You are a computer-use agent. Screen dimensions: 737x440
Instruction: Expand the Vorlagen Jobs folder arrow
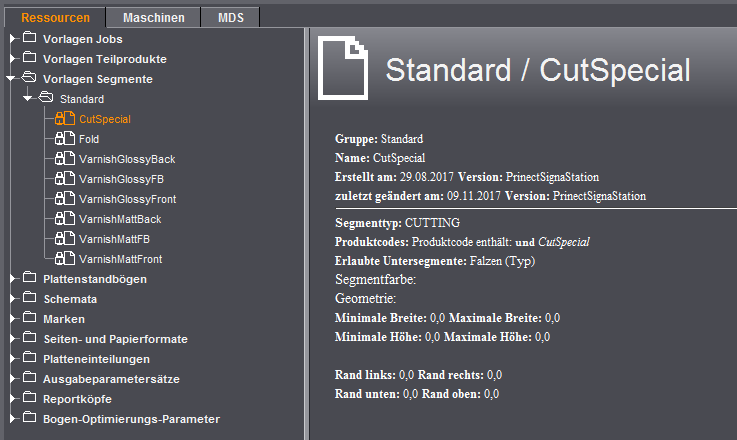coord(13,38)
